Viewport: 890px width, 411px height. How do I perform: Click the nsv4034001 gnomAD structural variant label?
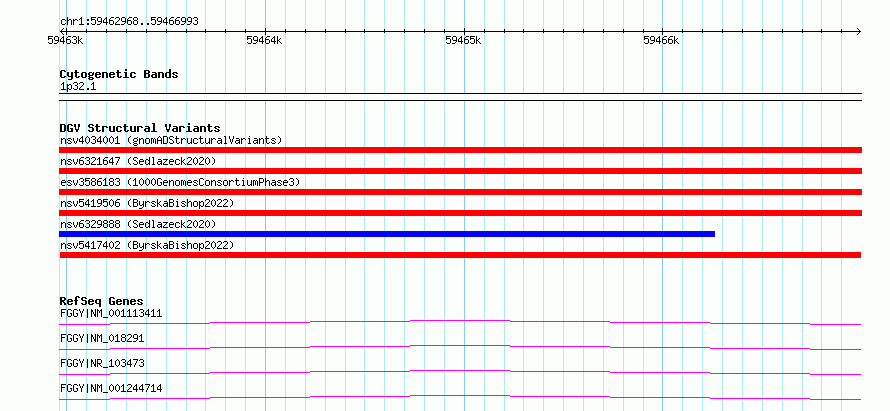[x=171, y=140]
